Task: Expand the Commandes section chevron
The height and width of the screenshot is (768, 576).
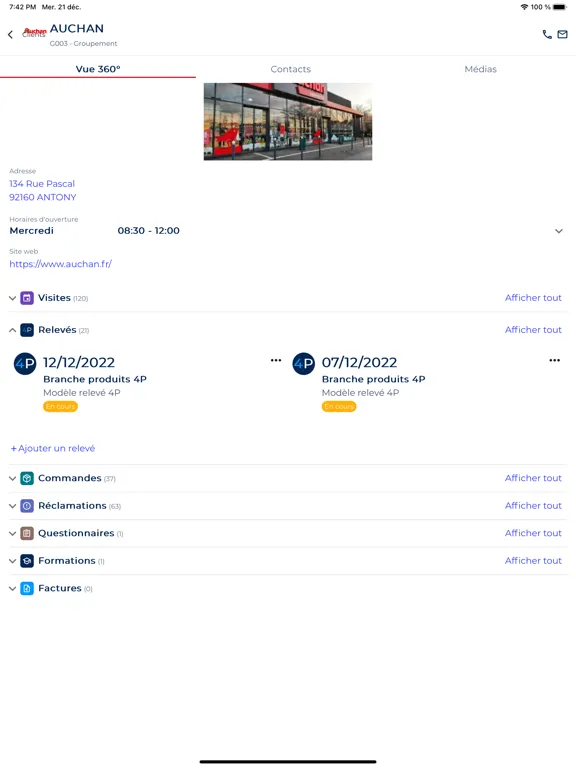Action: pos(12,478)
